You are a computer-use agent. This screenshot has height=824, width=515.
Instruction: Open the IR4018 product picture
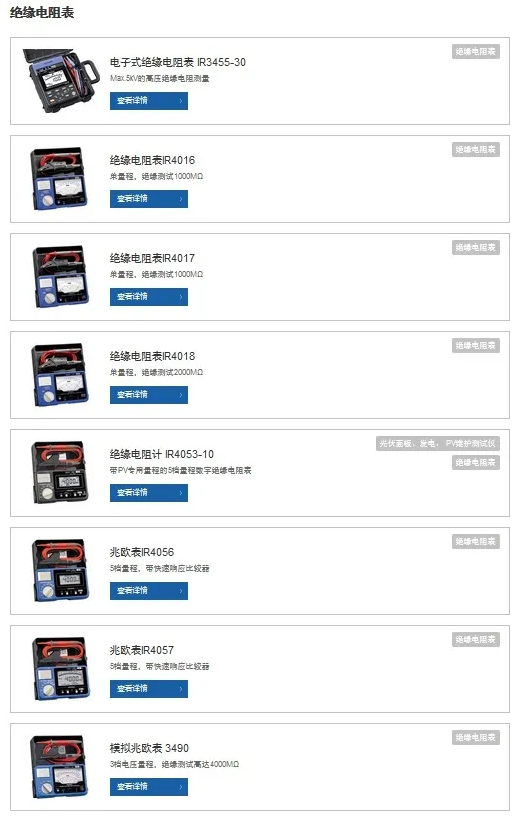tap(59, 375)
